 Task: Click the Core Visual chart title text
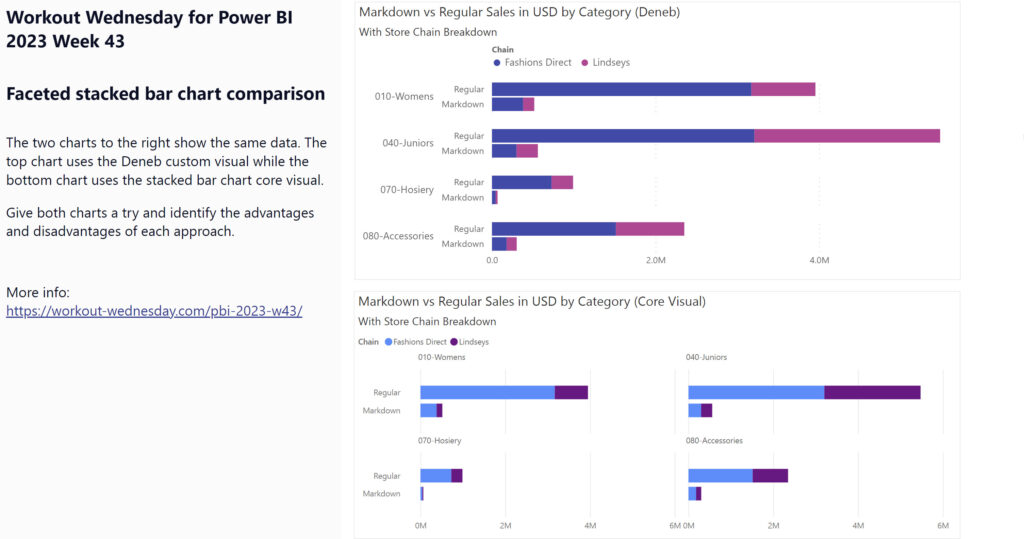[533, 301]
